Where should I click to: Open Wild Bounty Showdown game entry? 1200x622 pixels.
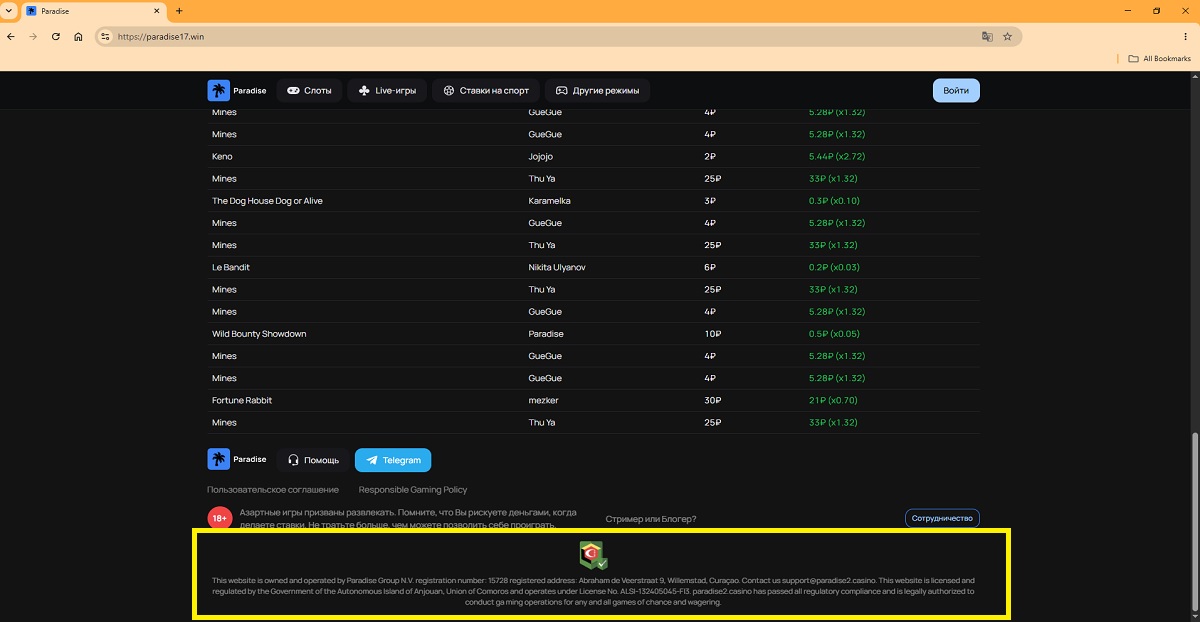pyautogui.click(x=259, y=334)
